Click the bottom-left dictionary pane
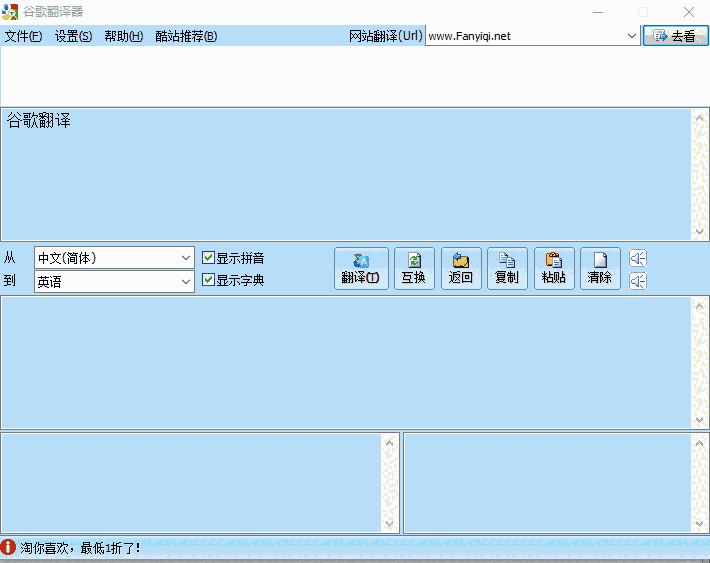710x563 pixels. click(x=191, y=483)
